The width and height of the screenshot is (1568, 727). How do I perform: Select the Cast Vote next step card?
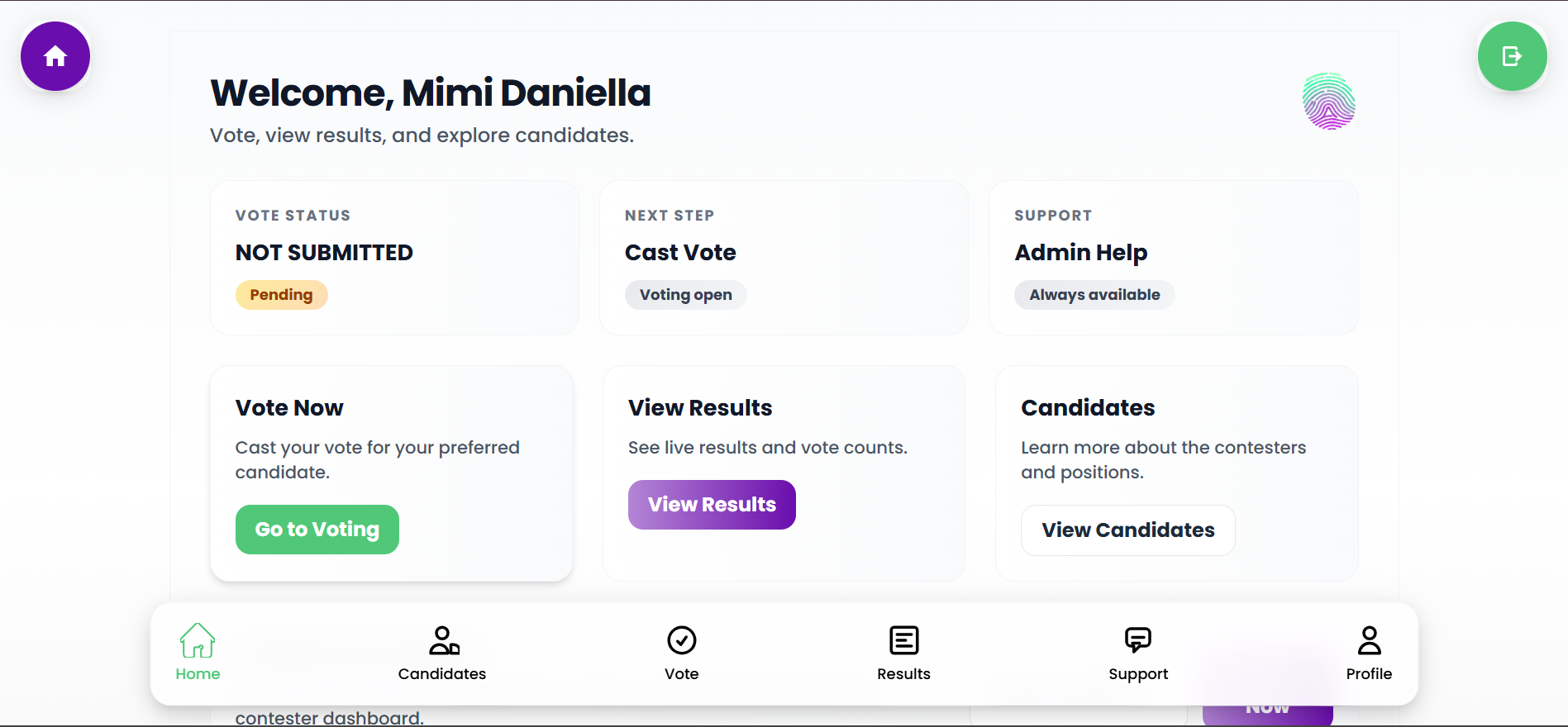(784, 258)
